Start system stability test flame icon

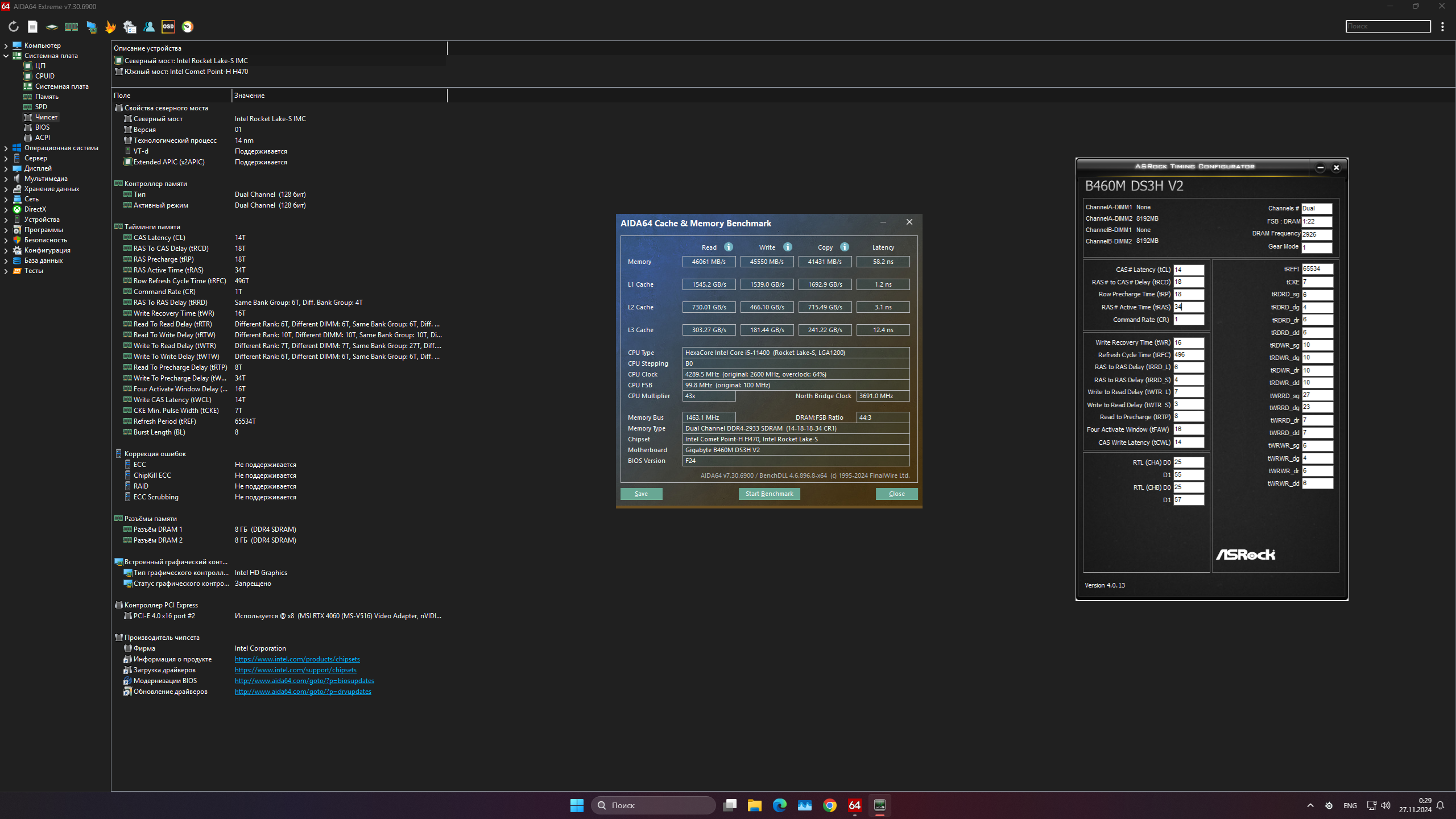click(110, 27)
